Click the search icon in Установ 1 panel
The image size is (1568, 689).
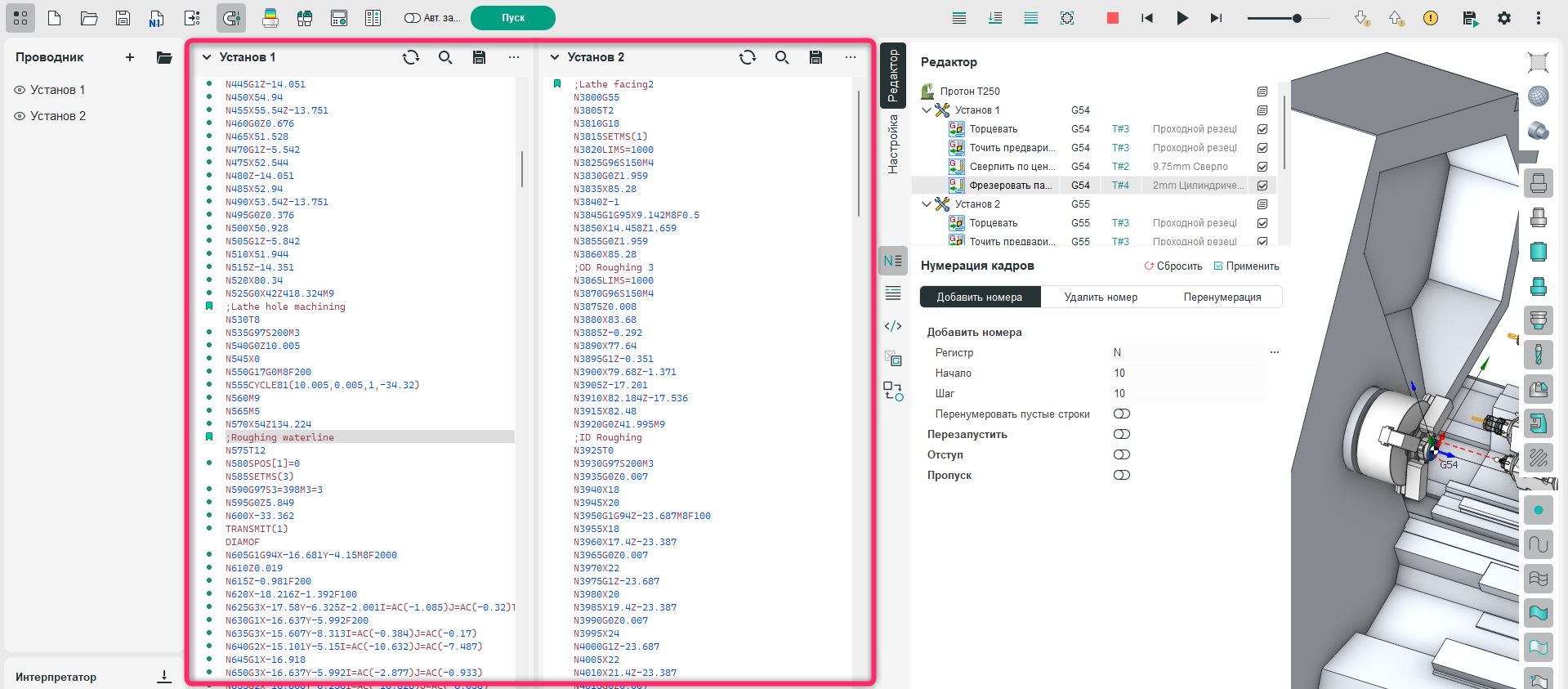coord(445,57)
